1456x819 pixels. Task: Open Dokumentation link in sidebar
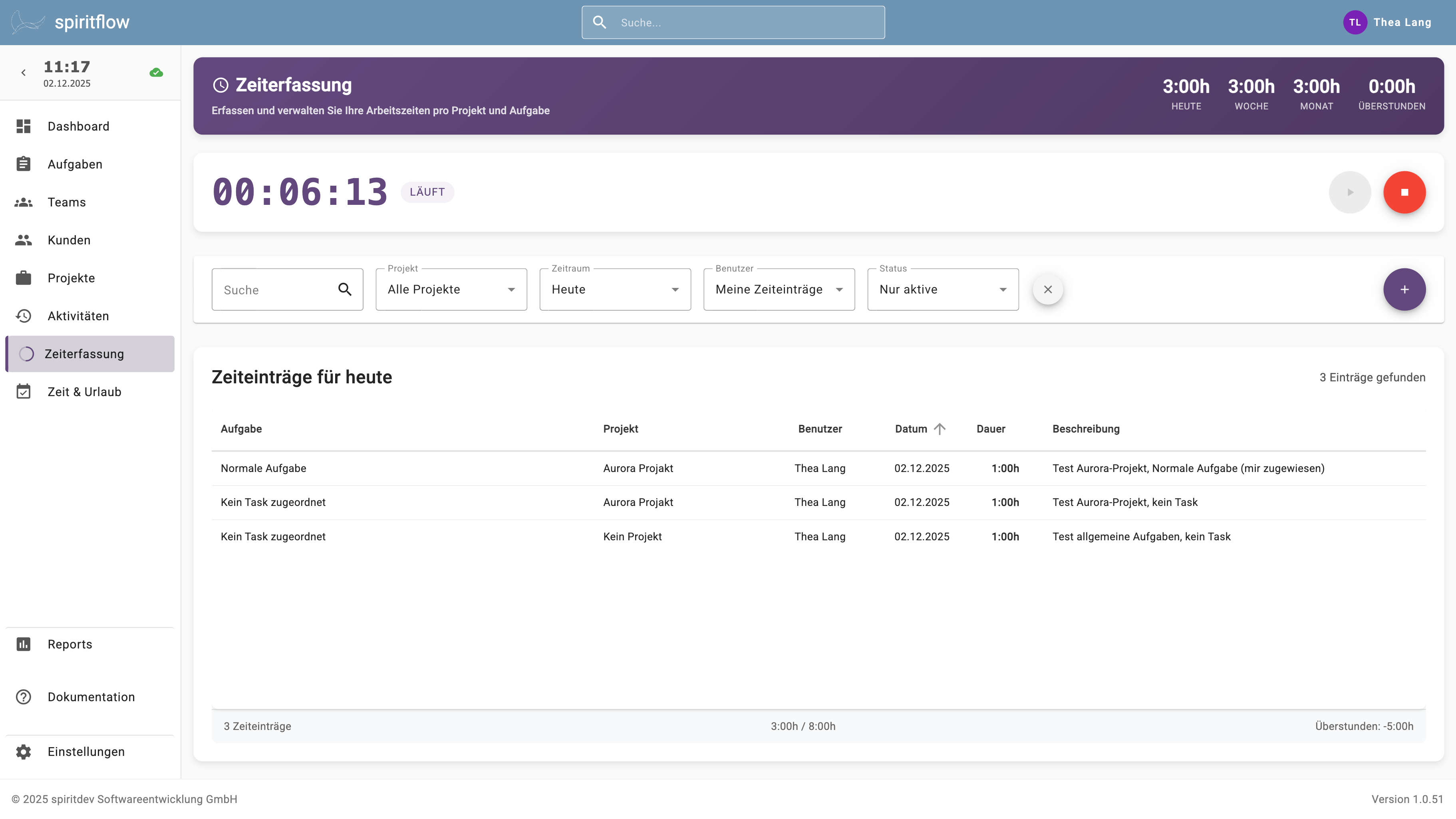[x=90, y=696]
